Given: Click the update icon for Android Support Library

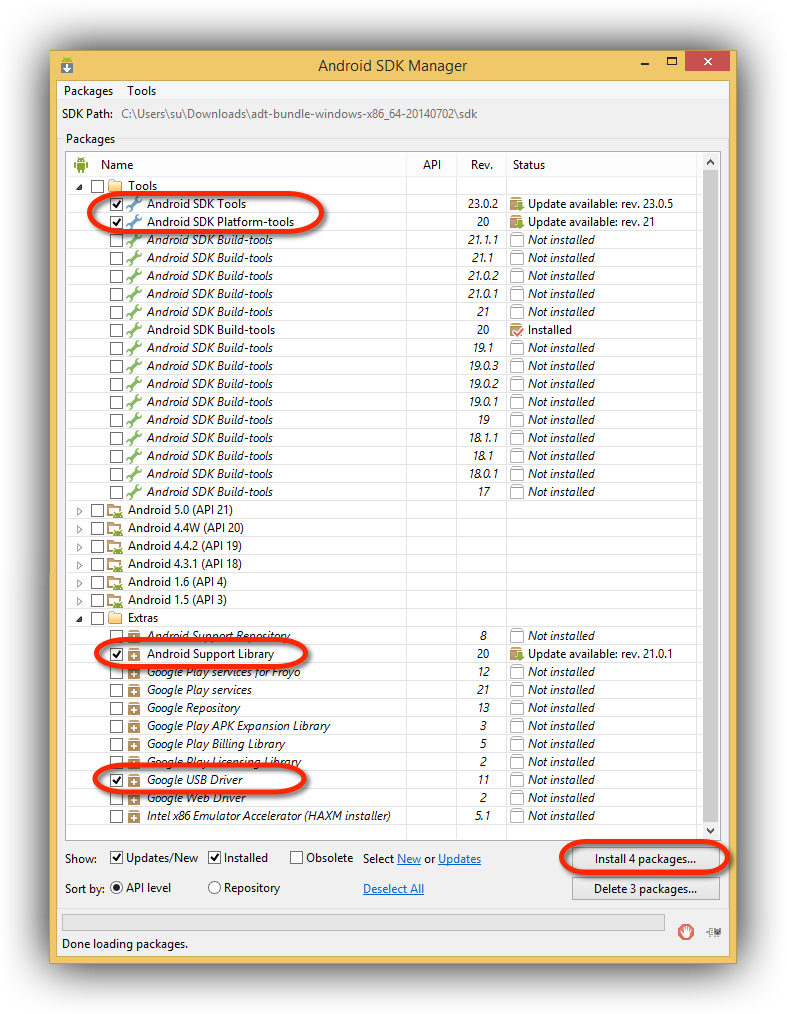Looking at the screenshot, I should tap(517, 654).
